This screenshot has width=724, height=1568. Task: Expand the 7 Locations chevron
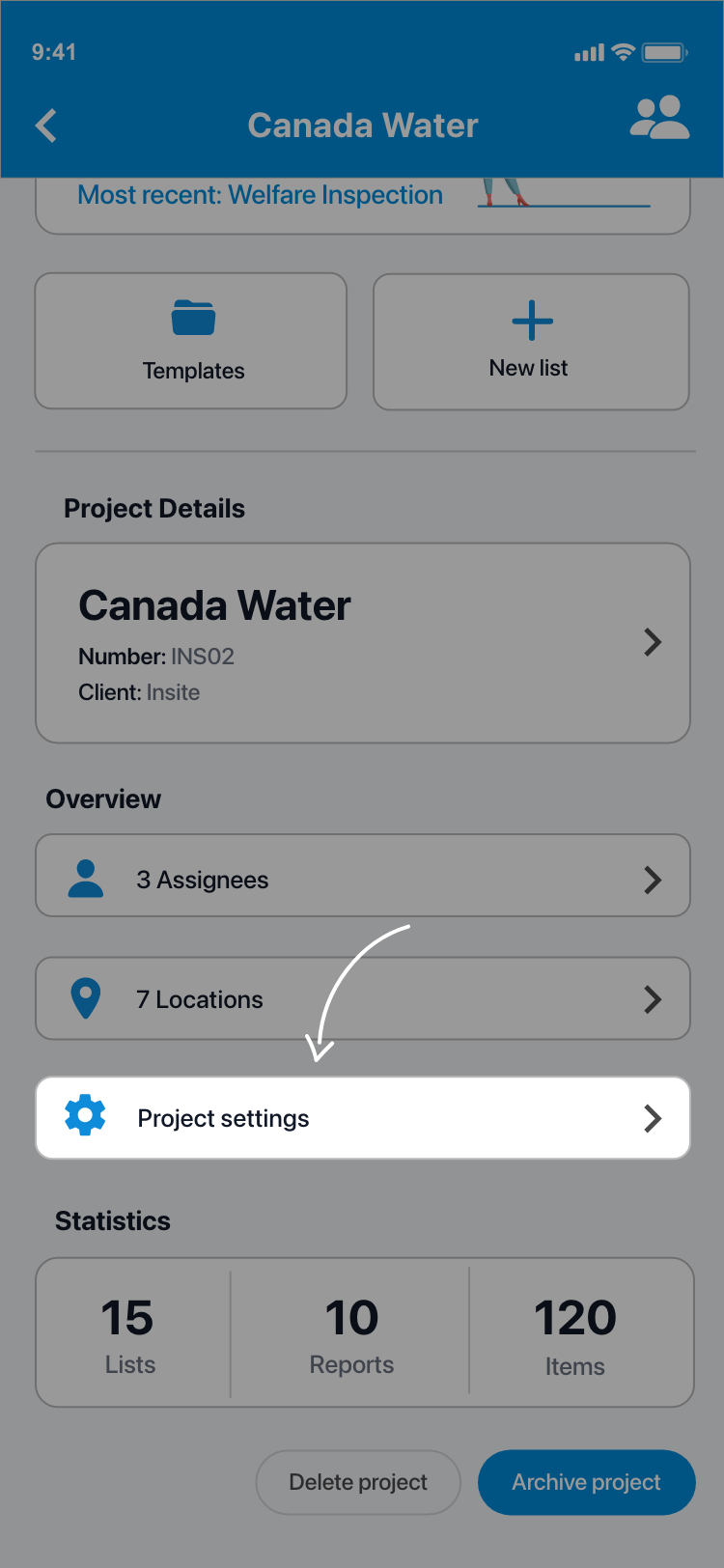click(x=653, y=999)
